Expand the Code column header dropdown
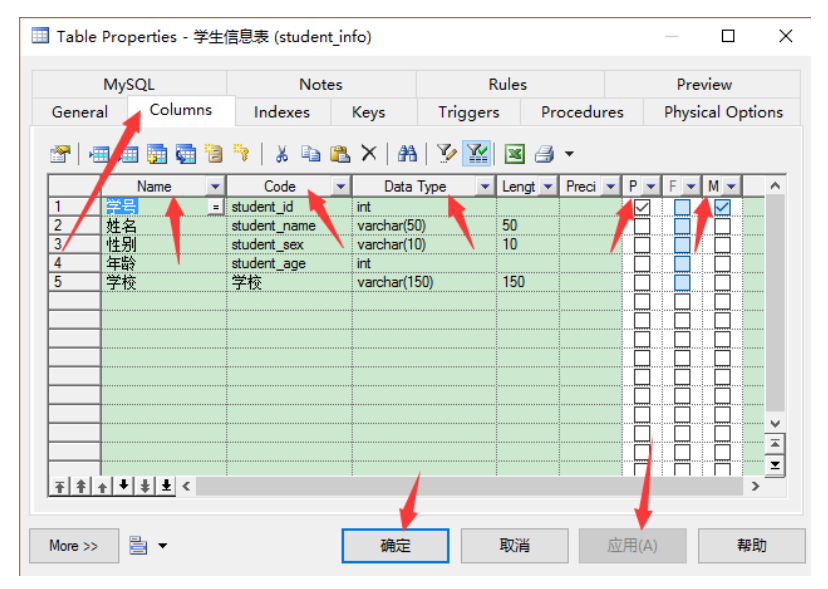The width and height of the screenshot is (828, 589). [x=340, y=187]
